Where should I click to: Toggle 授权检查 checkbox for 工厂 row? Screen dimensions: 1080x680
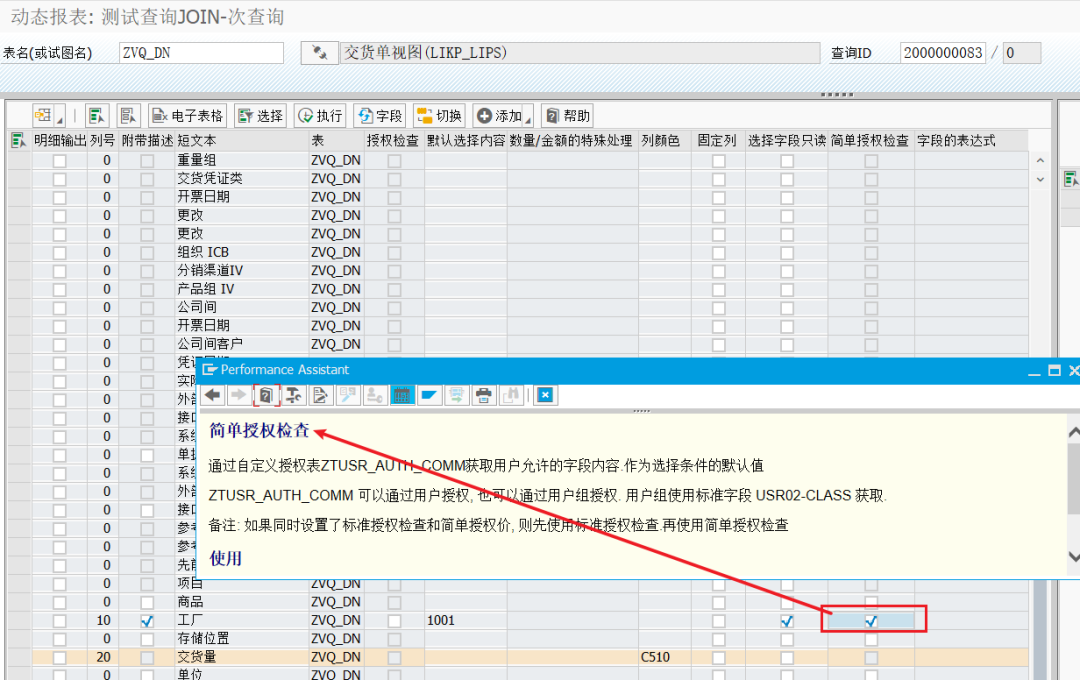click(x=394, y=621)
